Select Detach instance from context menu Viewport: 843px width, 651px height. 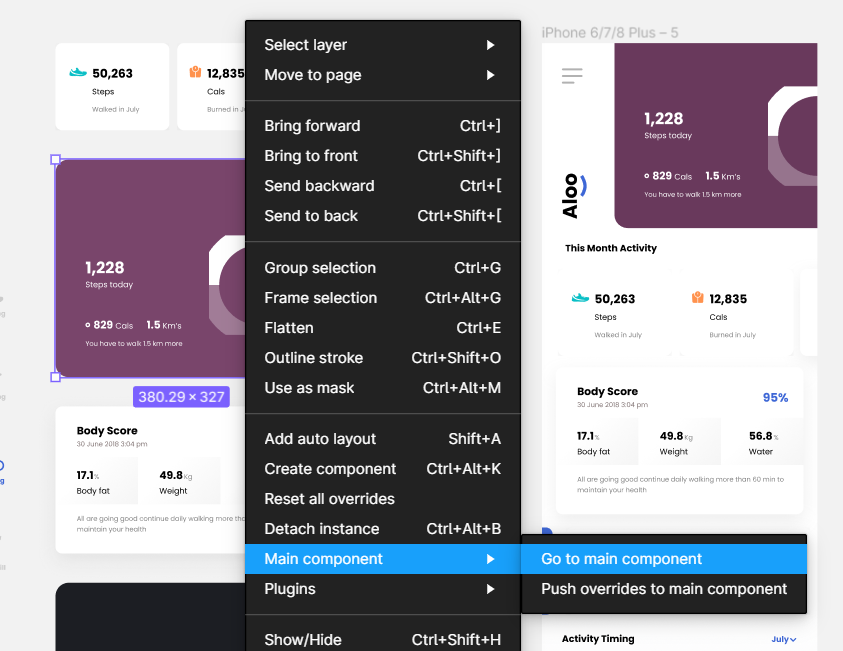(383, 529)
